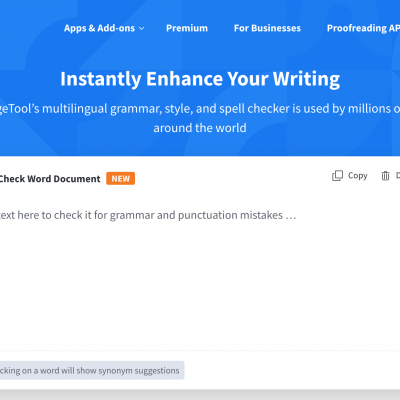Click the trash can delete icon
This screenshot has width=400, height=400.
pos(385,176)
